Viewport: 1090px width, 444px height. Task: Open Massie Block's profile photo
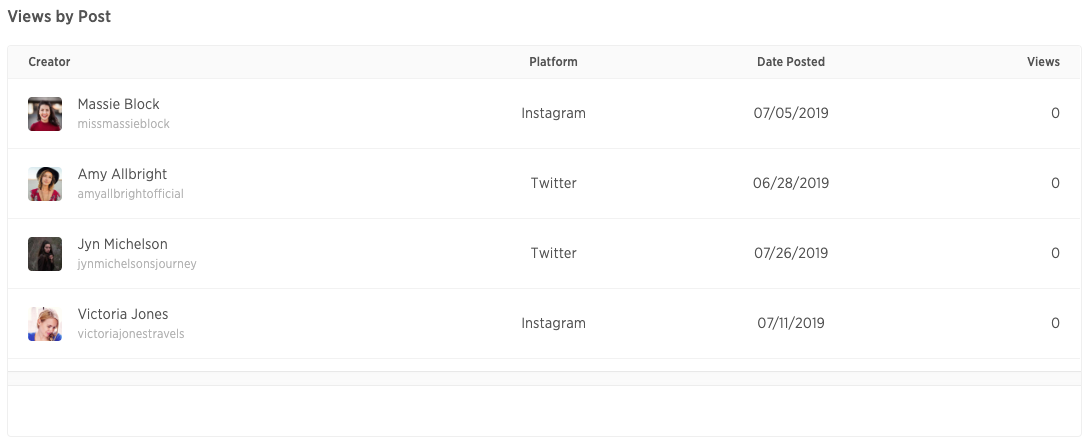pyautogui.click(x=45, y=114)
